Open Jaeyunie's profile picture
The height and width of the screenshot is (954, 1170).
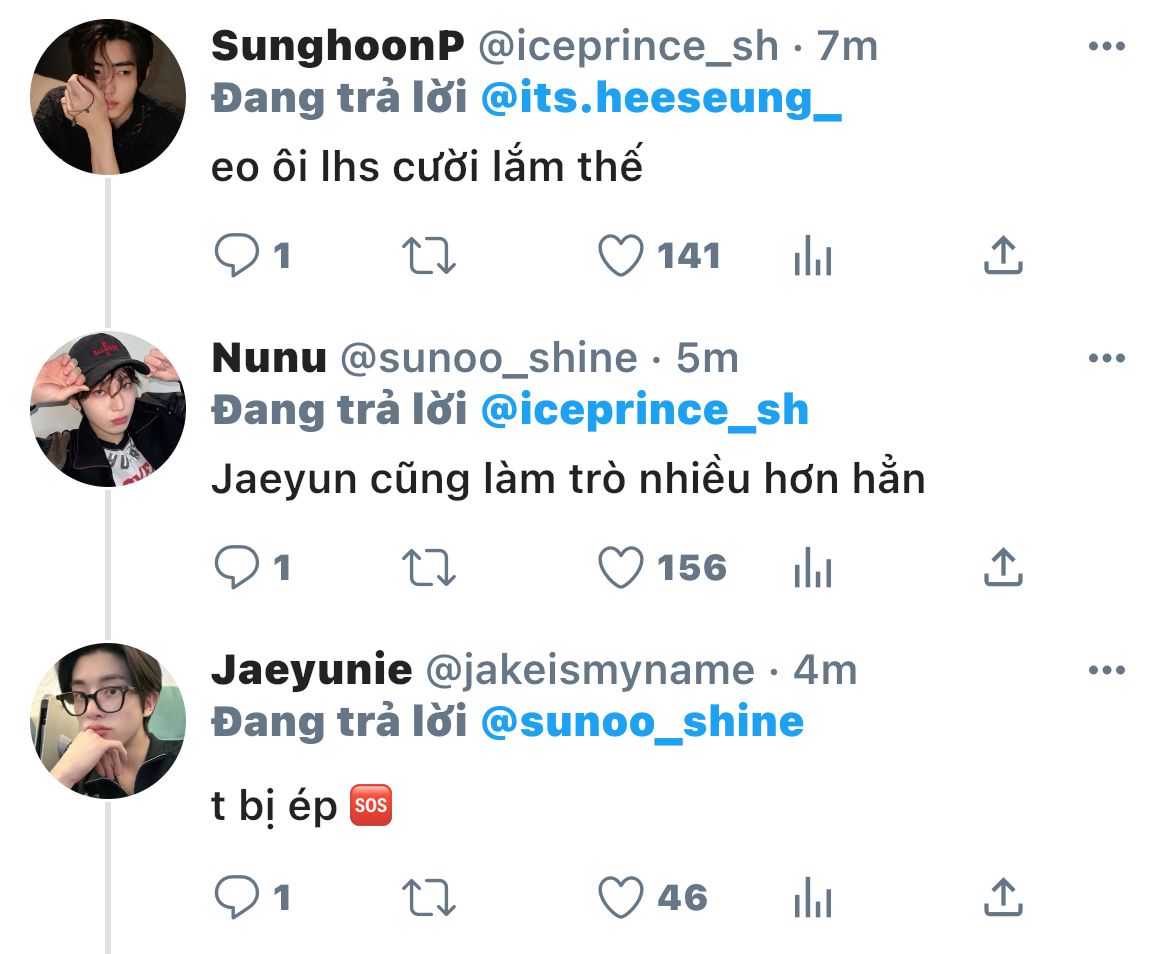108,720
